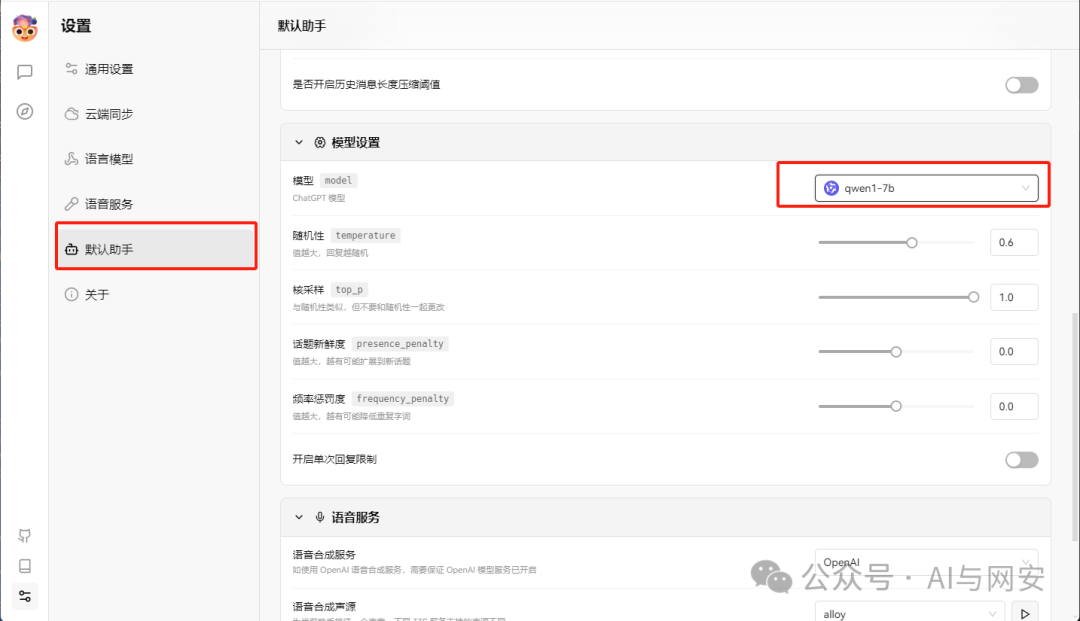The width and height of the screenshot is (1080, 621).
Task: Click the qwen model logo icon
Action: tap(831, 188)
